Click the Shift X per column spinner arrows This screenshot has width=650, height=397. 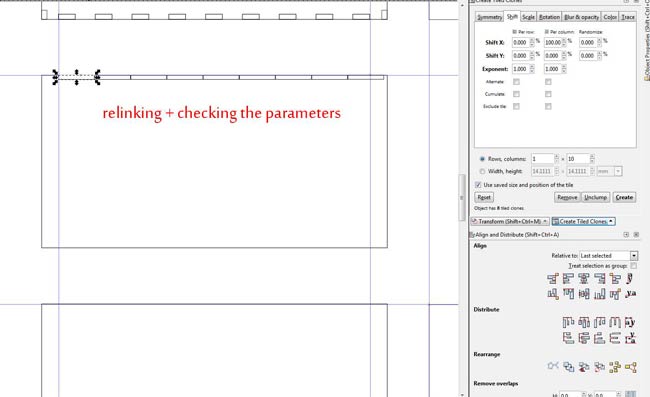tap(564, 42)
